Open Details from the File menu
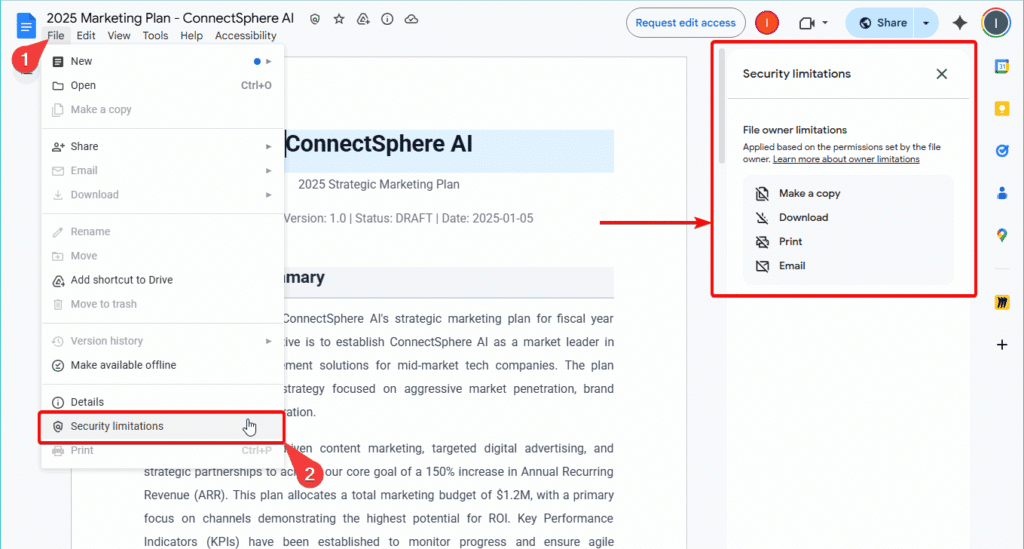 [162, 402]
